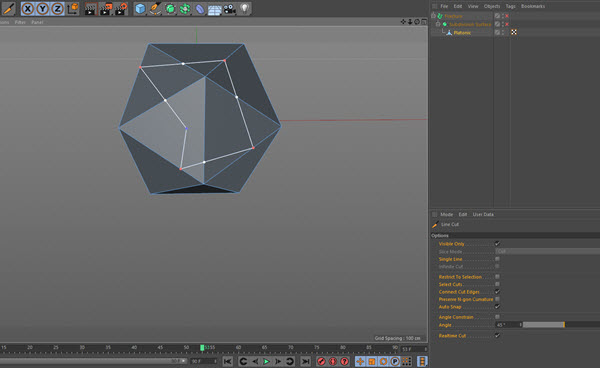
Task: Click the Record Active Objects keyframe button
Action: (321, 361)
